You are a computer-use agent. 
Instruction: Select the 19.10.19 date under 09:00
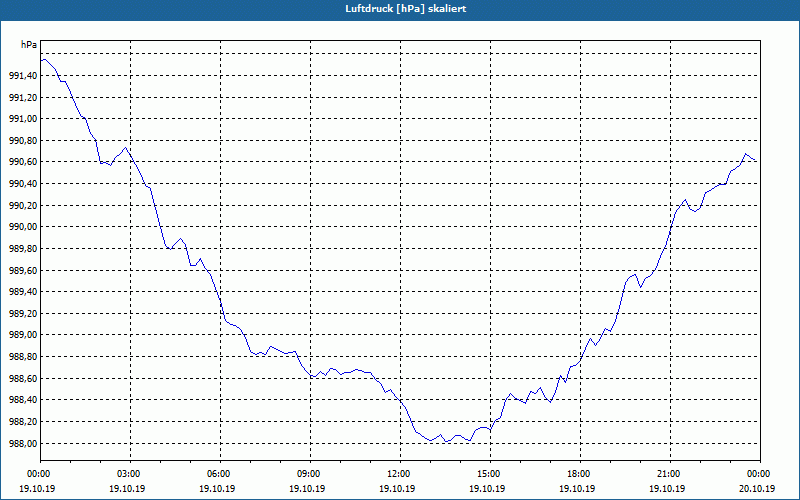point(307,488)
